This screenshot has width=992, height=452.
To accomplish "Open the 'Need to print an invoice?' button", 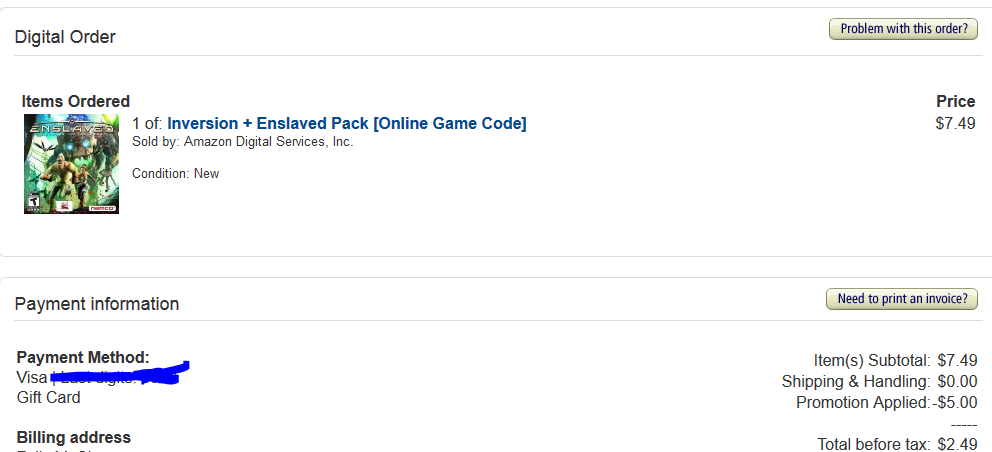I will 902,299.
